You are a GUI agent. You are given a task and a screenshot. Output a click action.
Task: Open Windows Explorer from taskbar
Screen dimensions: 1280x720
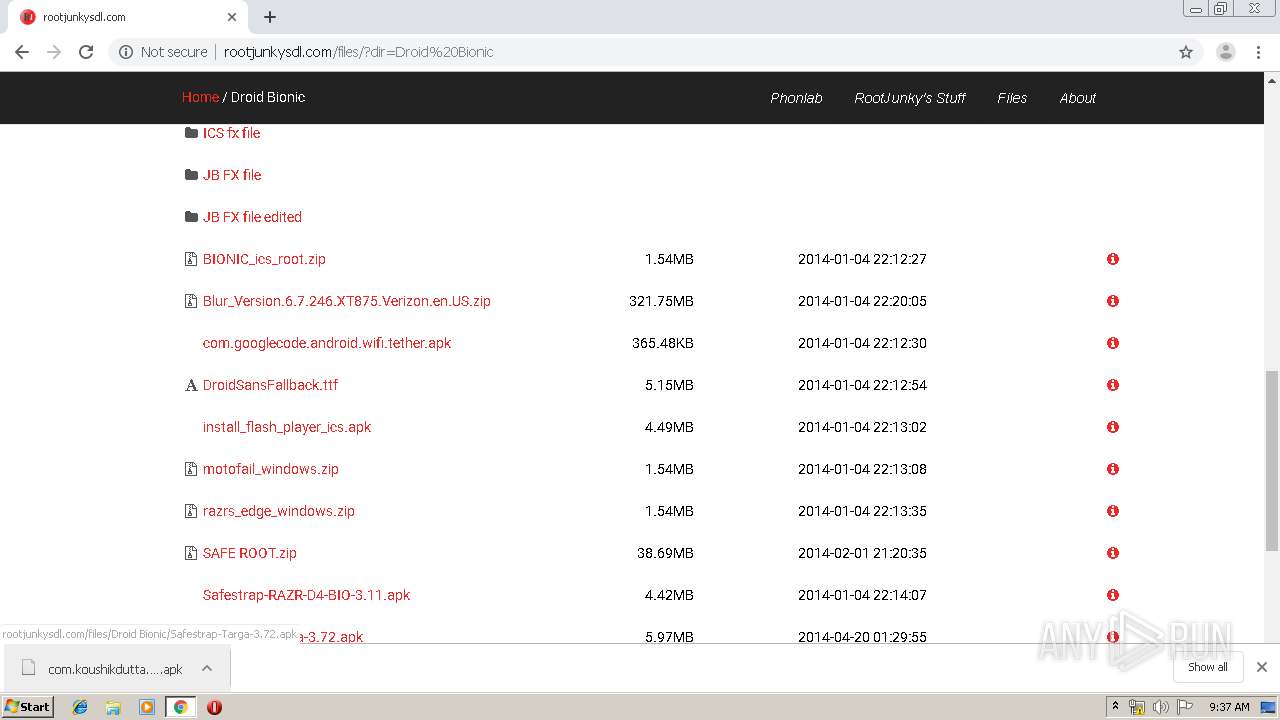[x=113, y=707]
